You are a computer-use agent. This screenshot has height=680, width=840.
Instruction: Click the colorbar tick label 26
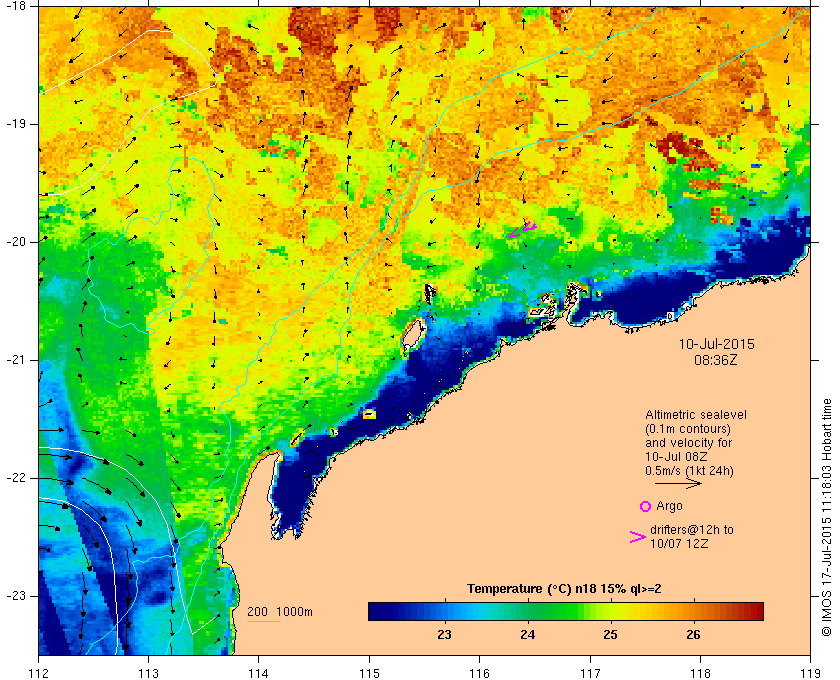[x=693, y=635]
